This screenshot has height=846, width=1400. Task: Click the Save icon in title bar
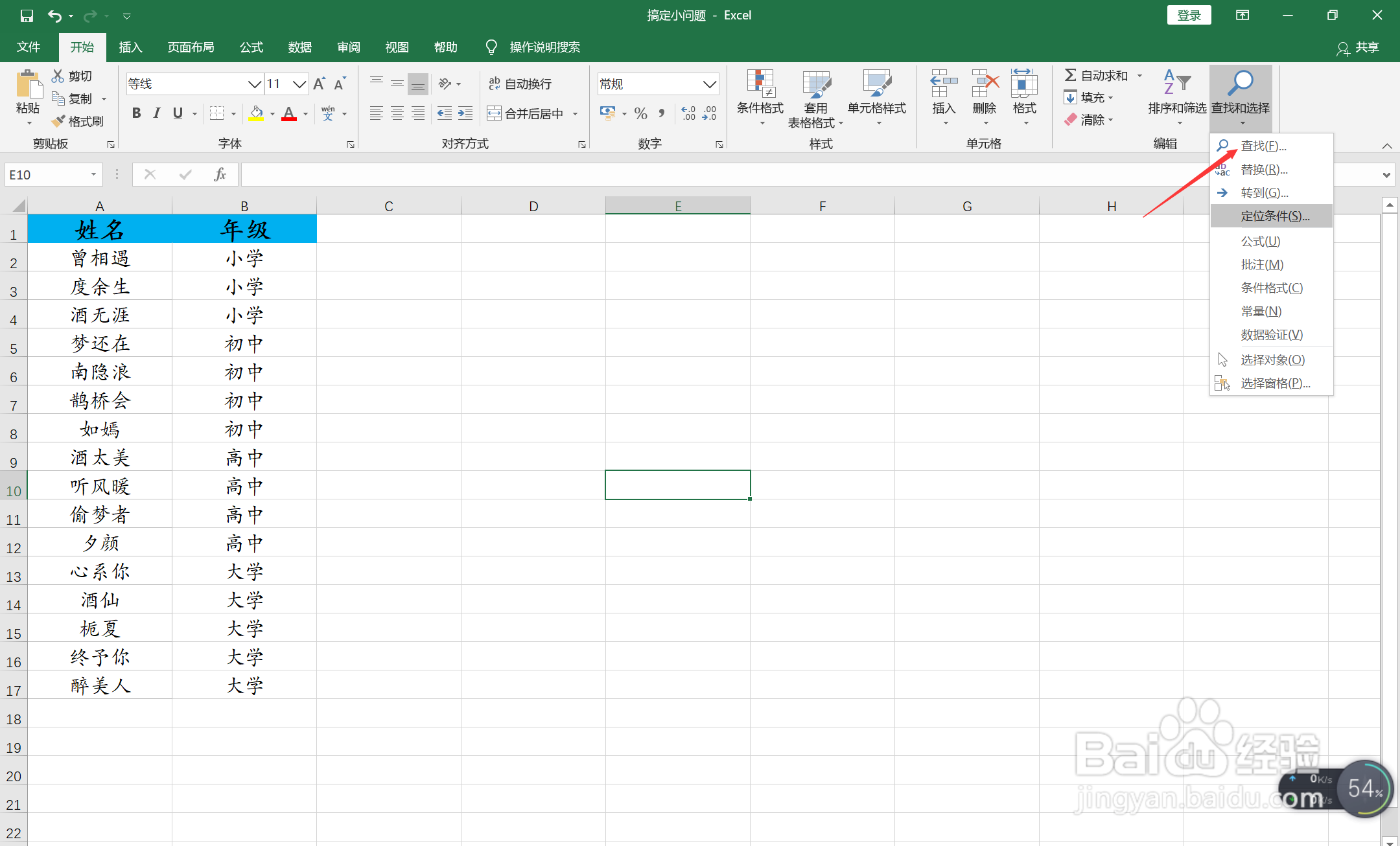[27, 16]
